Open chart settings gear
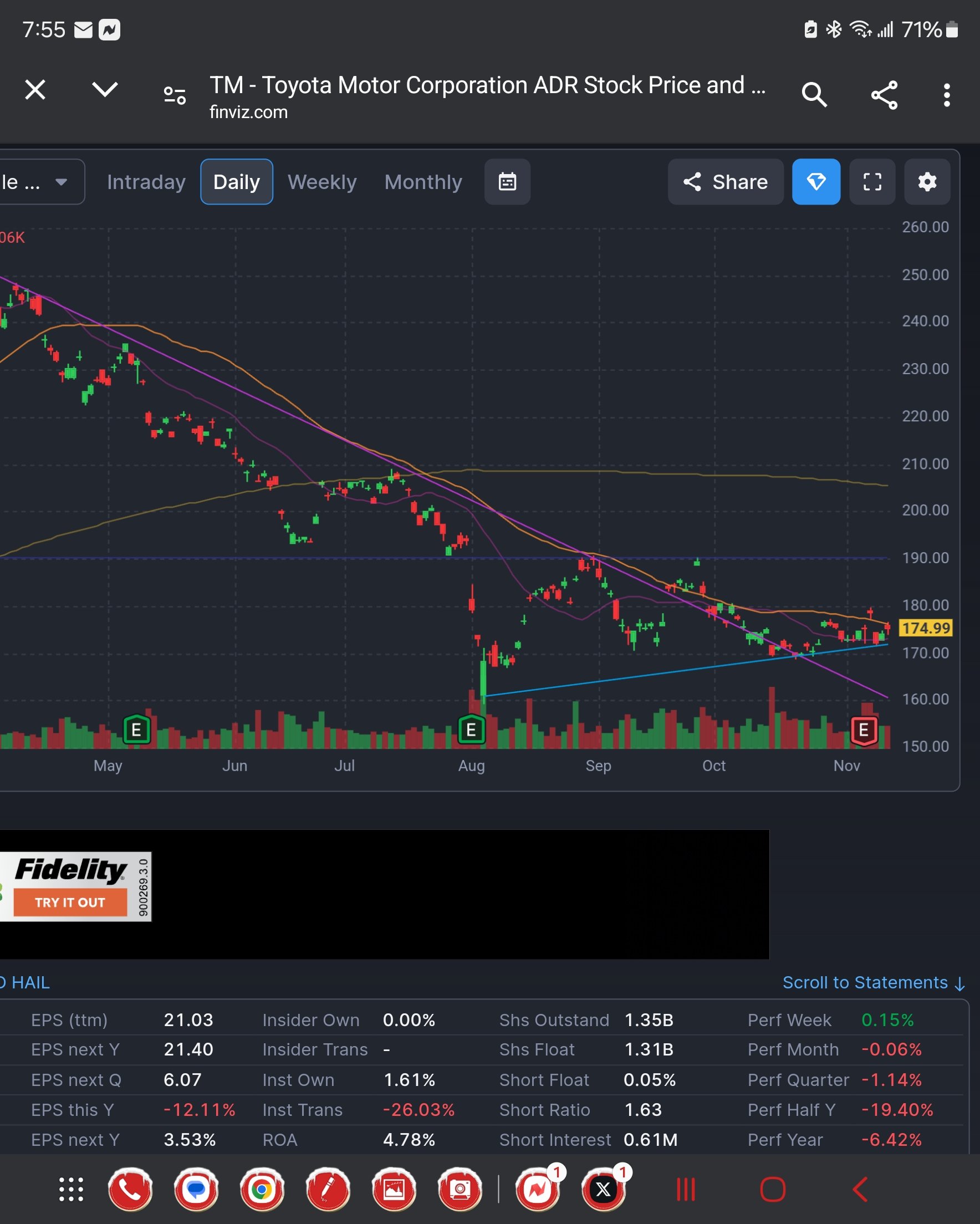Viewport: 980px width, 1224px height. click(x=927, y=182)
